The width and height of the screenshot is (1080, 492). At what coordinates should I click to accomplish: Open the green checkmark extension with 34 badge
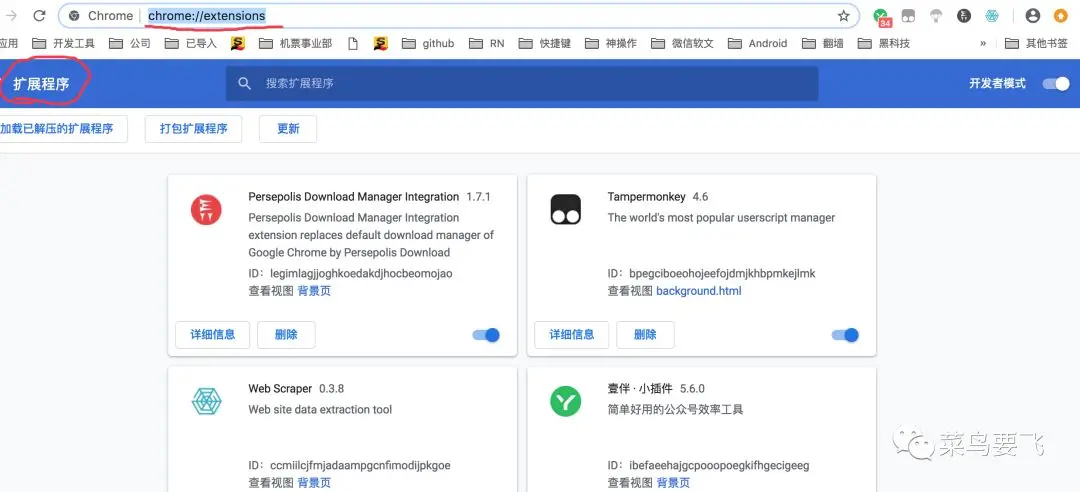(881, 16)
